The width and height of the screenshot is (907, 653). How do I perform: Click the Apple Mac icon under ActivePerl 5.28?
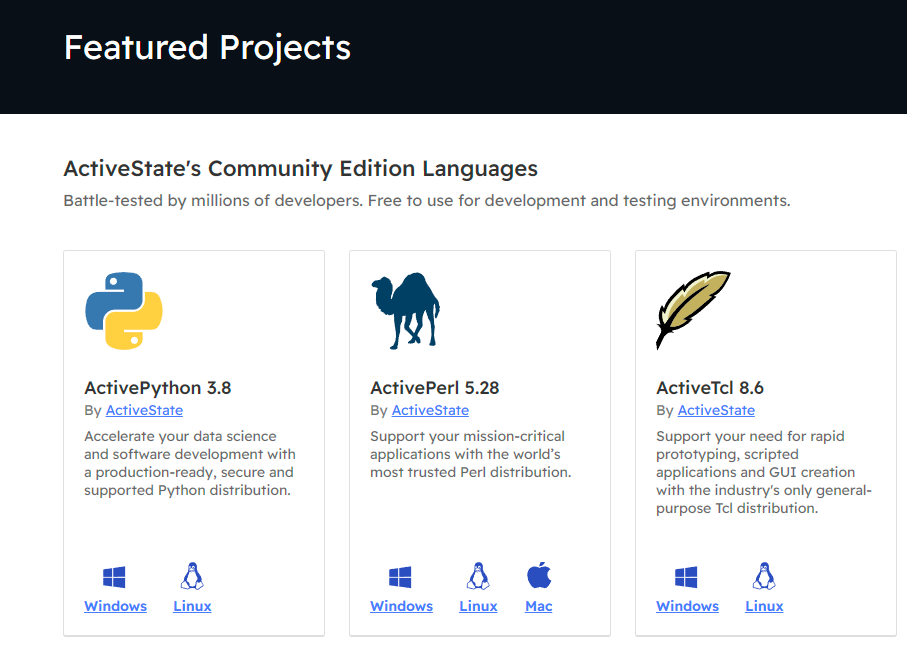pyautogui.click(x=539, y=575)
